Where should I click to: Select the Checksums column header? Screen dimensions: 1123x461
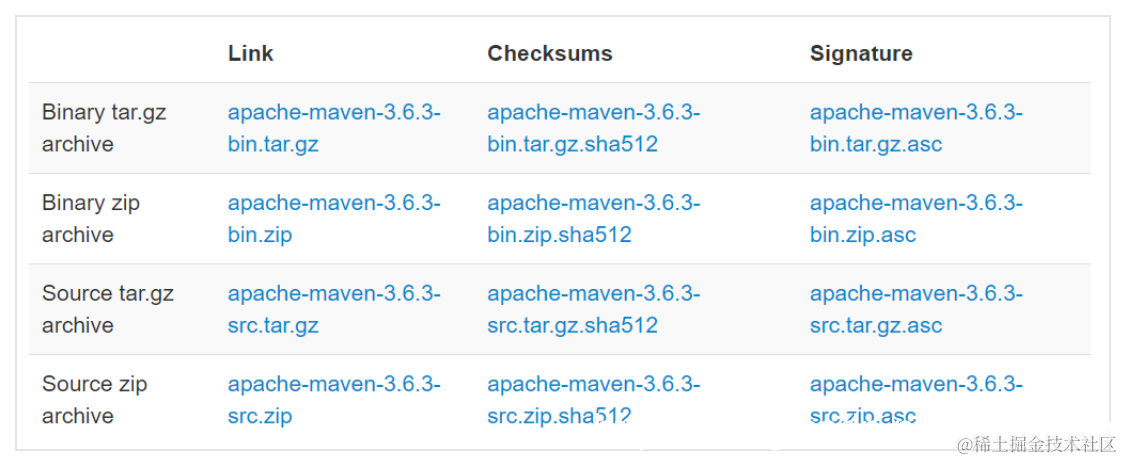point(550,54)
